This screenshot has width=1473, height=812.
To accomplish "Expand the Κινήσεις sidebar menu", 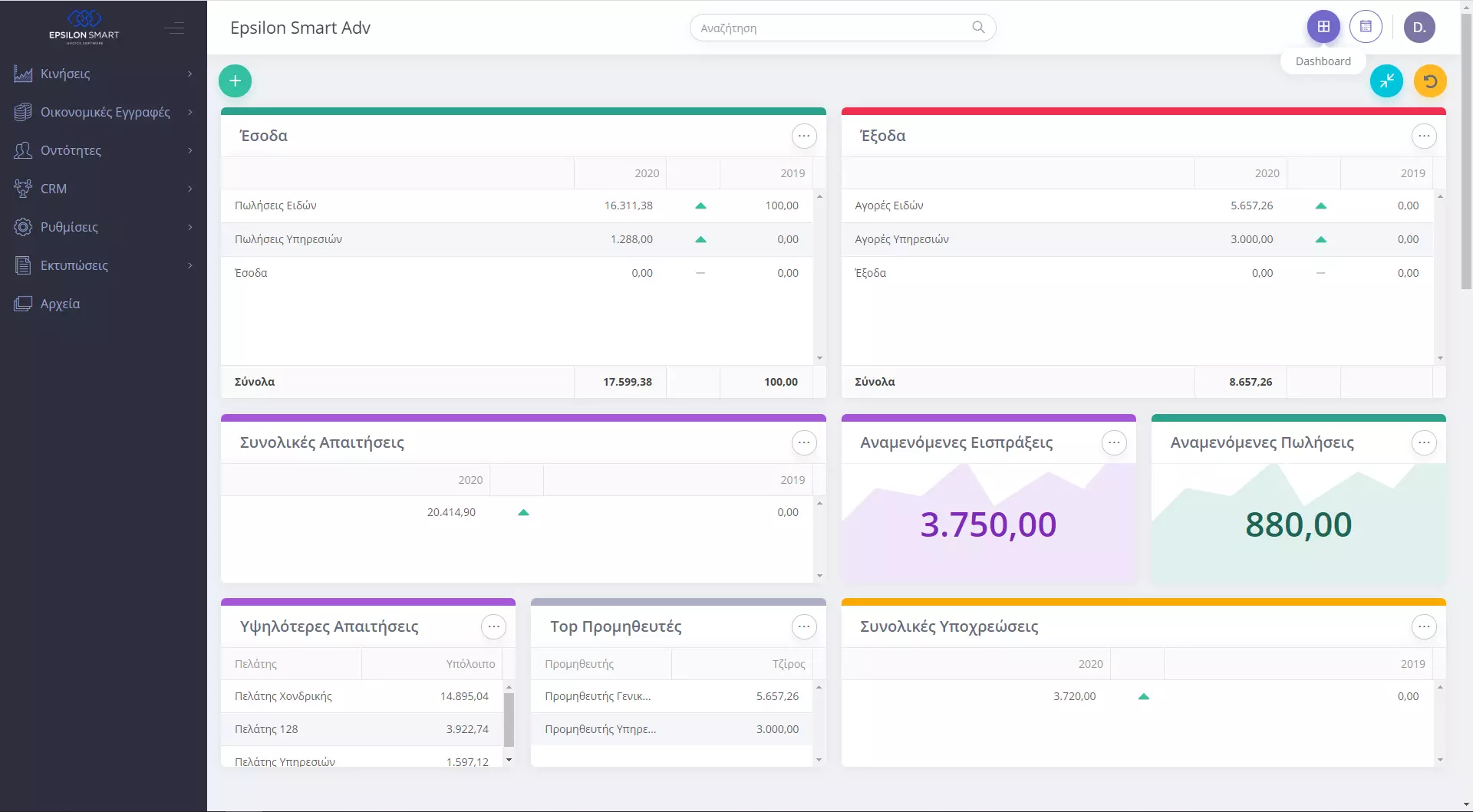I will click(104, 74).
